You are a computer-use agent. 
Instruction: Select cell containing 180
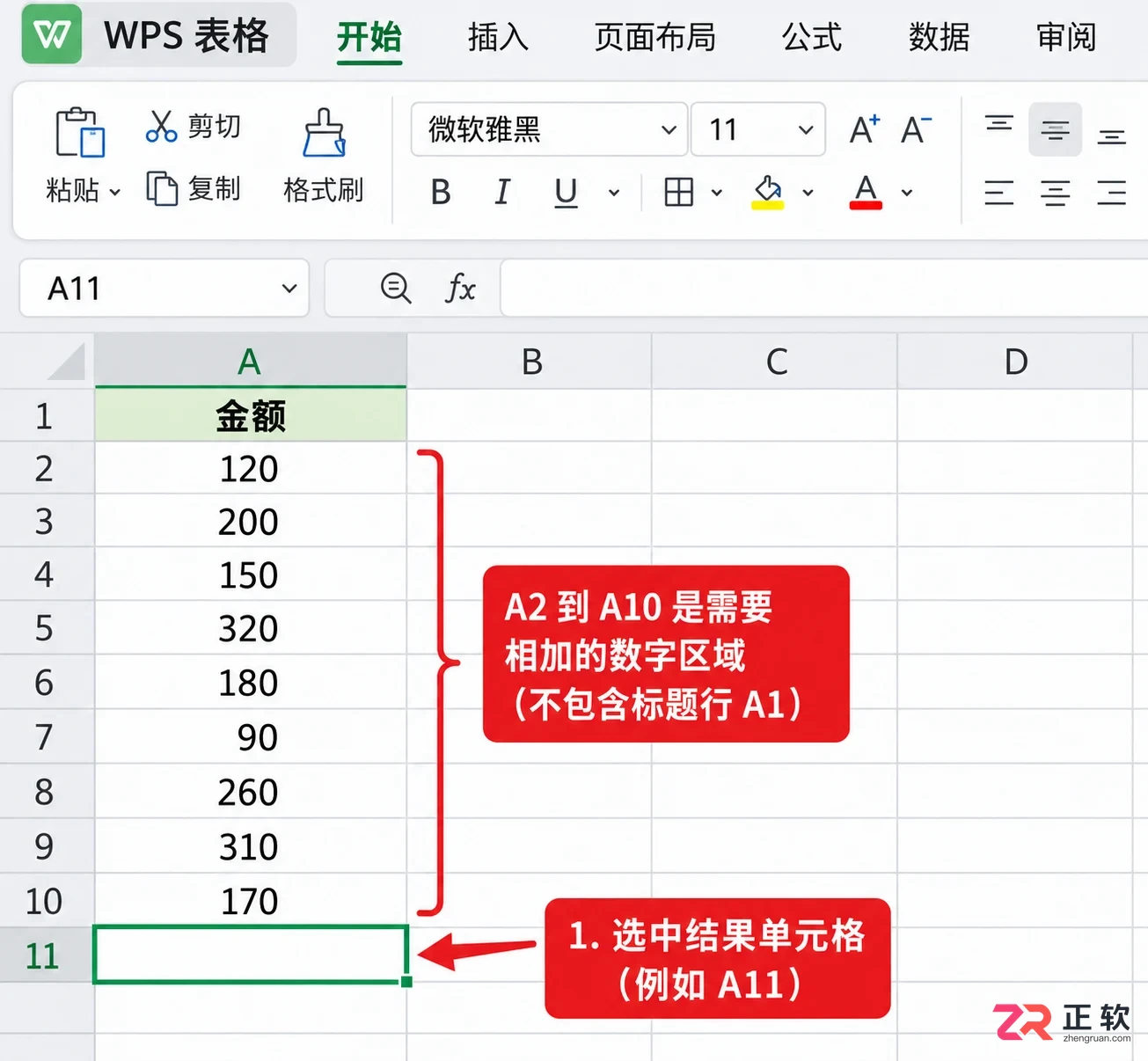tap(251, 683)
